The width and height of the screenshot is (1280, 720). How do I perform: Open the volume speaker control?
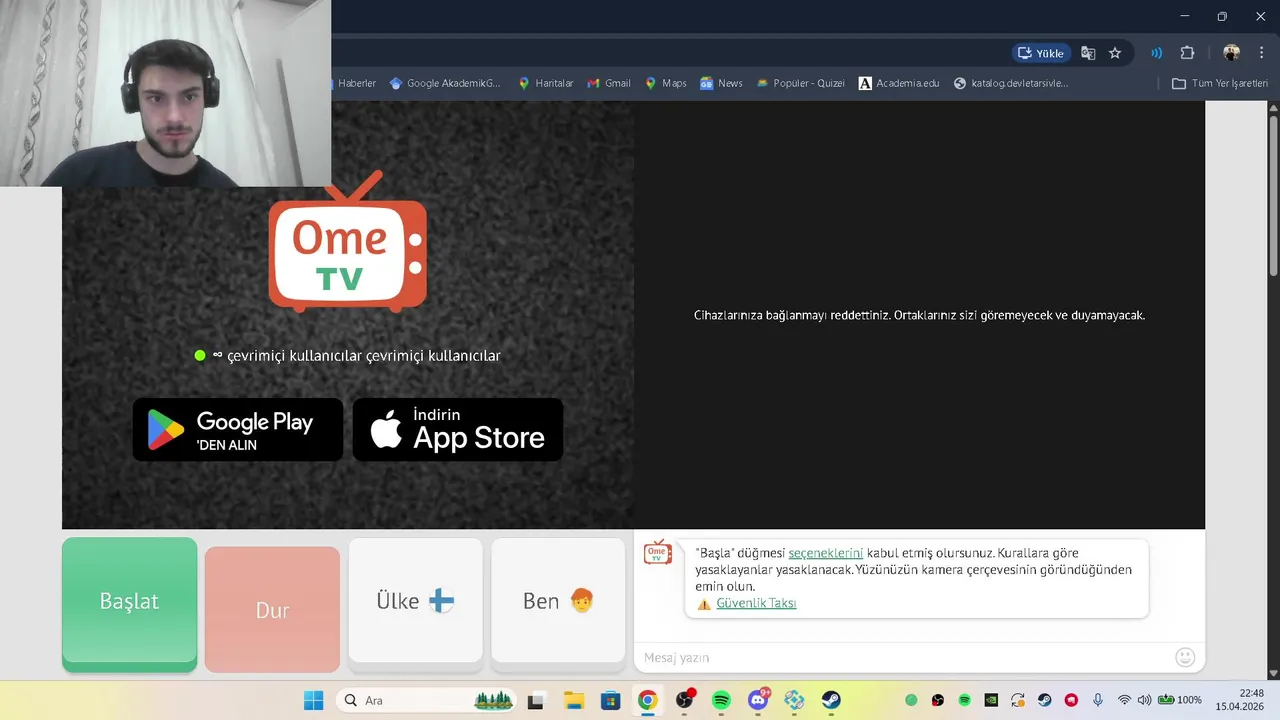click(1144, 700)
